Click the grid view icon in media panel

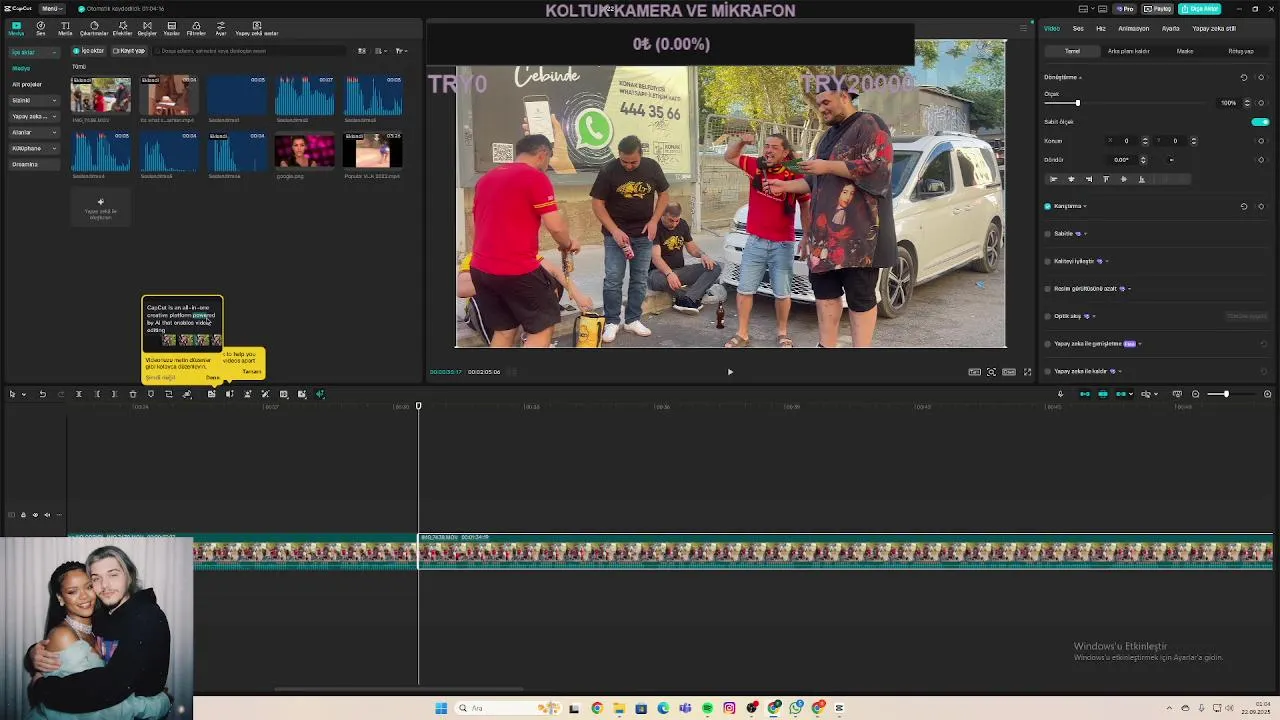pyautogui.click(x=362, y=51)
